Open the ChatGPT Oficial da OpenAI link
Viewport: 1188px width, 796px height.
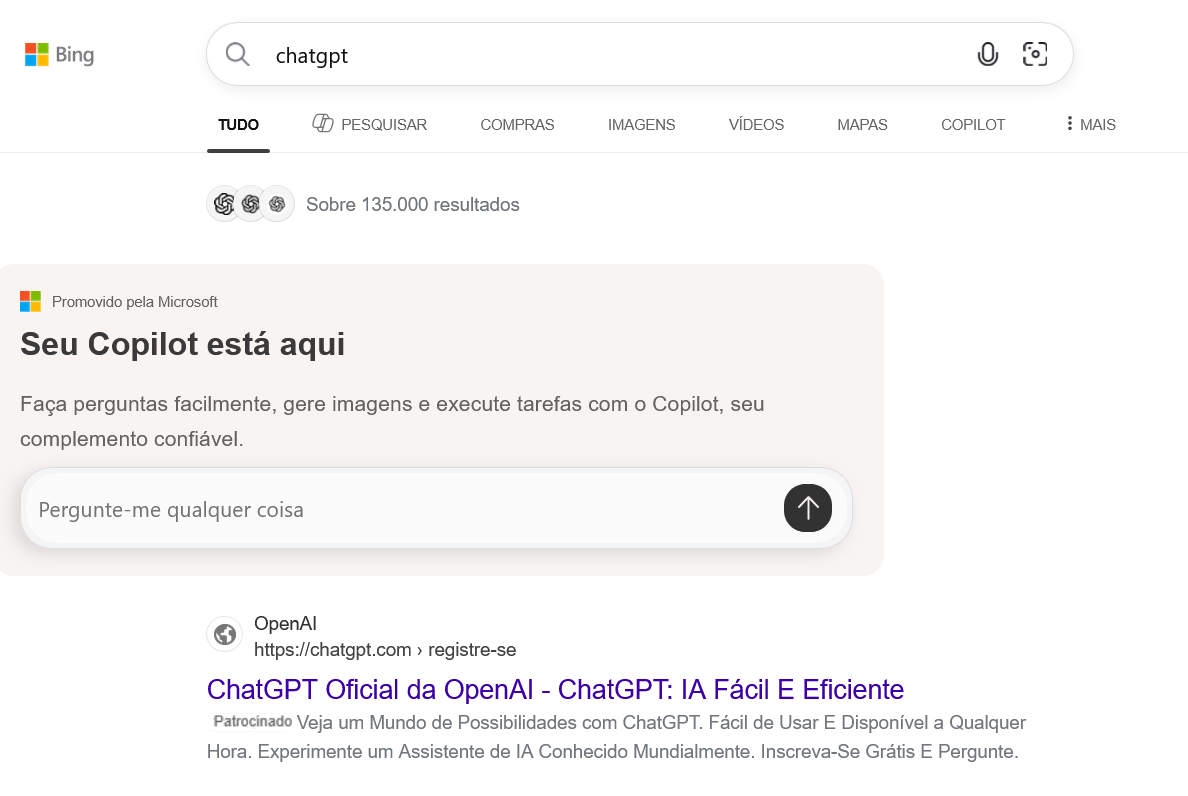(555, 689)
